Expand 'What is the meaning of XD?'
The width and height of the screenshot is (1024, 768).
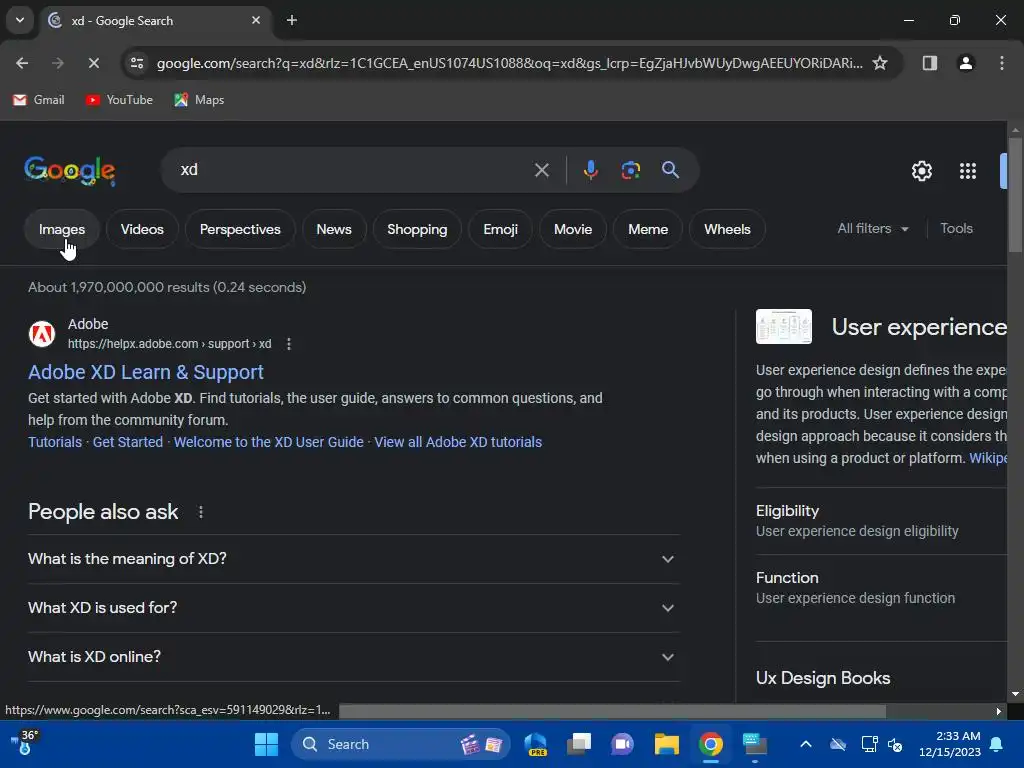pyautogui.click(x=354, y=559)
